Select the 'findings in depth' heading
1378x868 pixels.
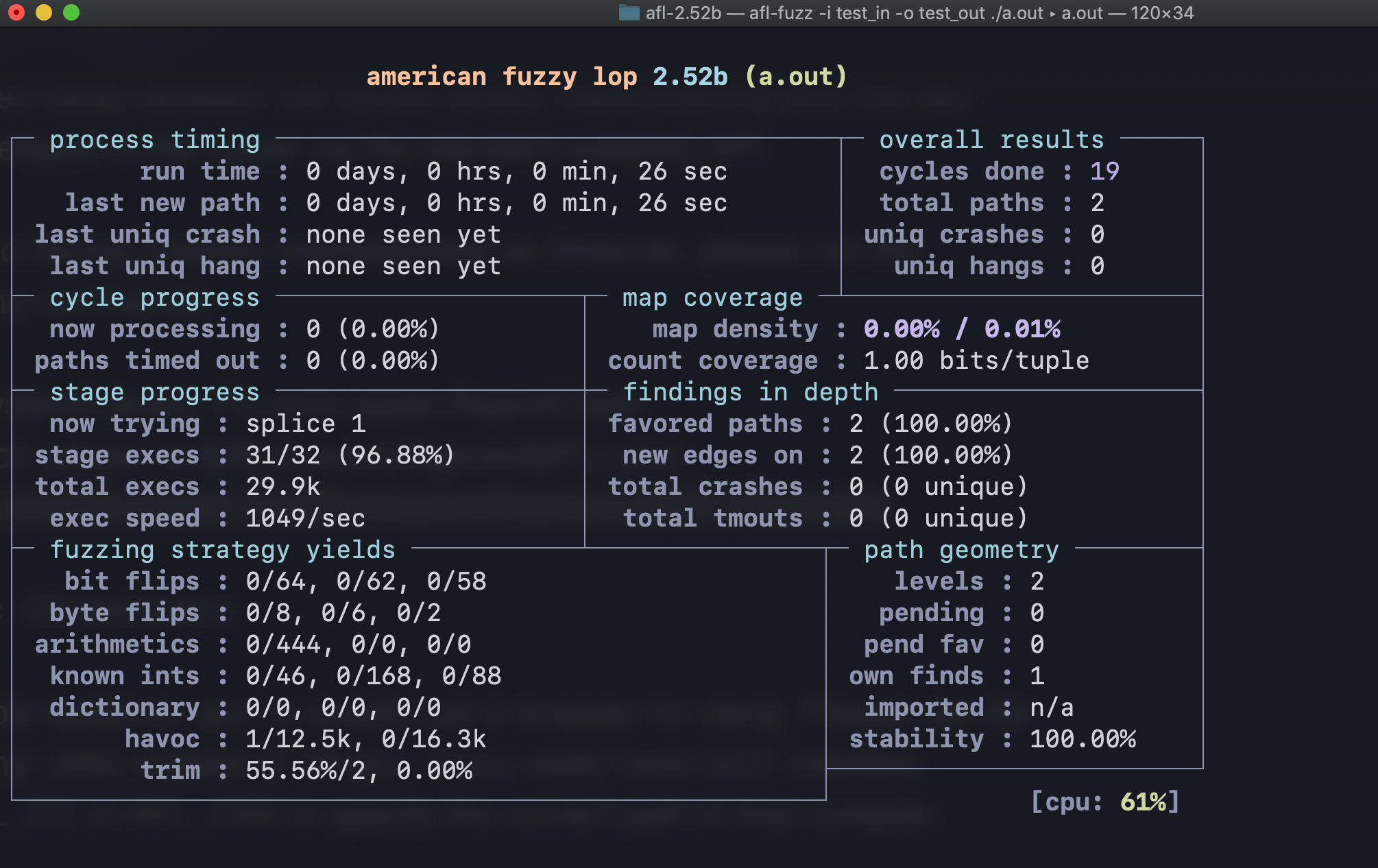(x=751, y=392)
